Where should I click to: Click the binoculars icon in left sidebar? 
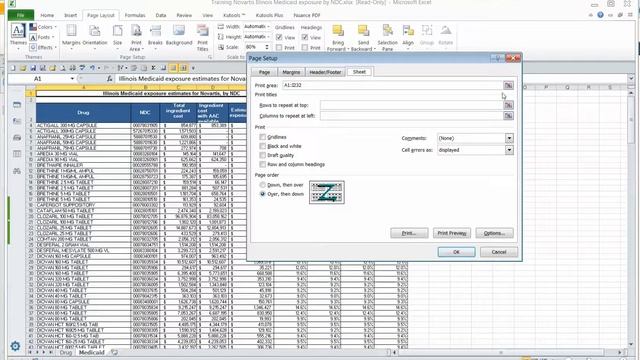[17, 171]
